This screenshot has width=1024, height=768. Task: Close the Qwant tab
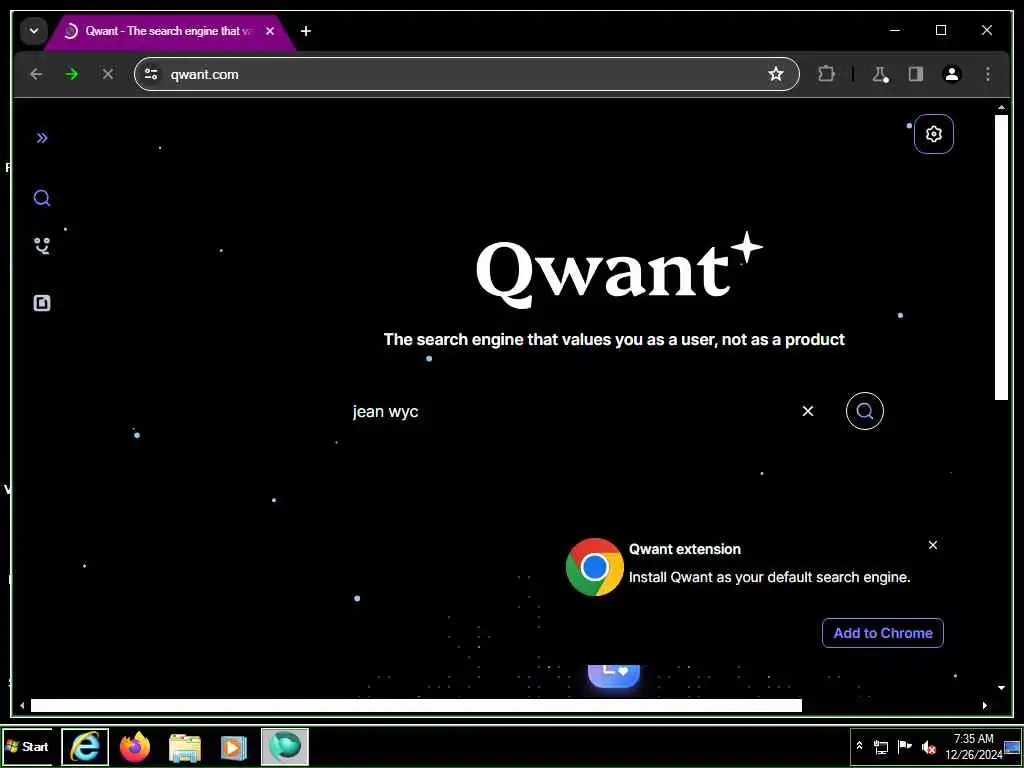tap(270, 31)
